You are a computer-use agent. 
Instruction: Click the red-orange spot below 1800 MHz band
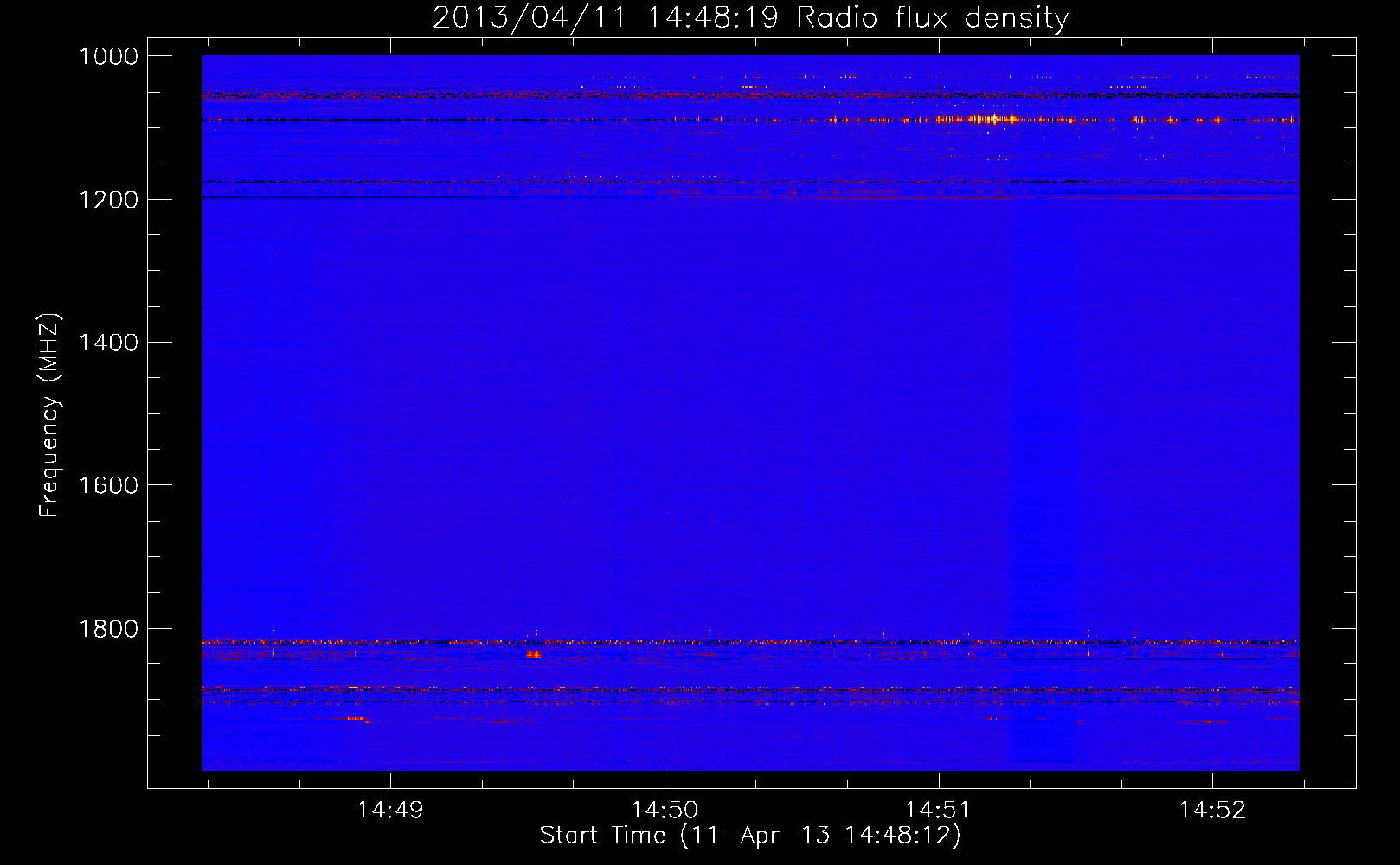coord(534,655)
